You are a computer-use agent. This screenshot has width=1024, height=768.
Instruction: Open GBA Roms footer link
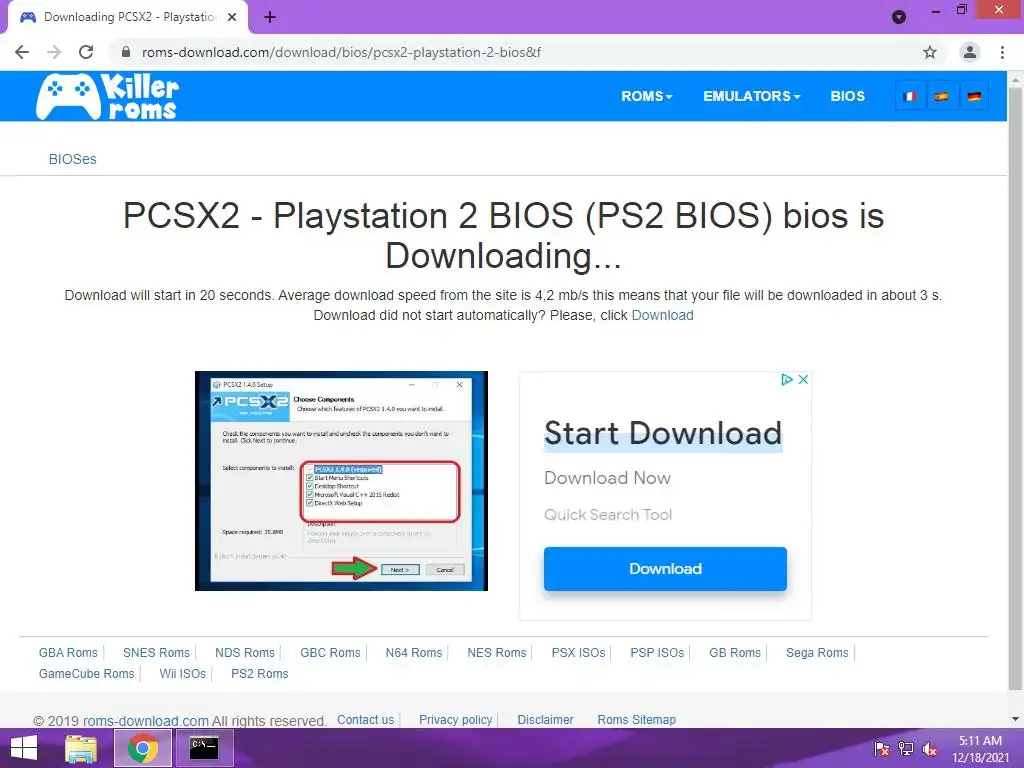pyautogui.click(x=68, y=652)
